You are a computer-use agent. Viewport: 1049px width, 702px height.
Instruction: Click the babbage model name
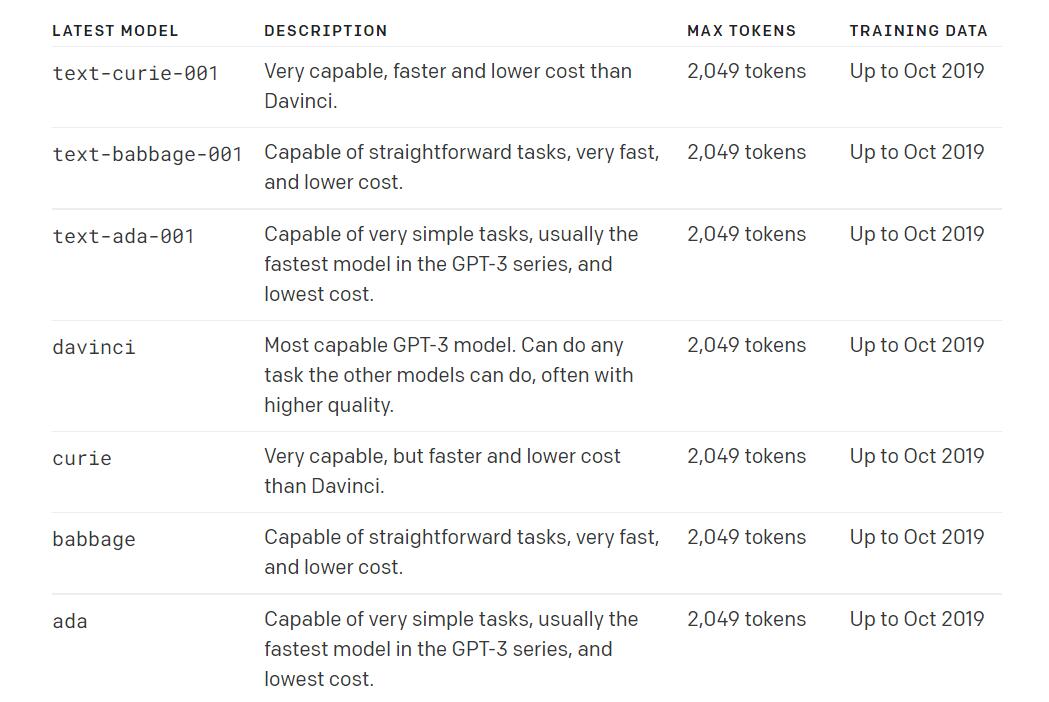coord(93,539)
